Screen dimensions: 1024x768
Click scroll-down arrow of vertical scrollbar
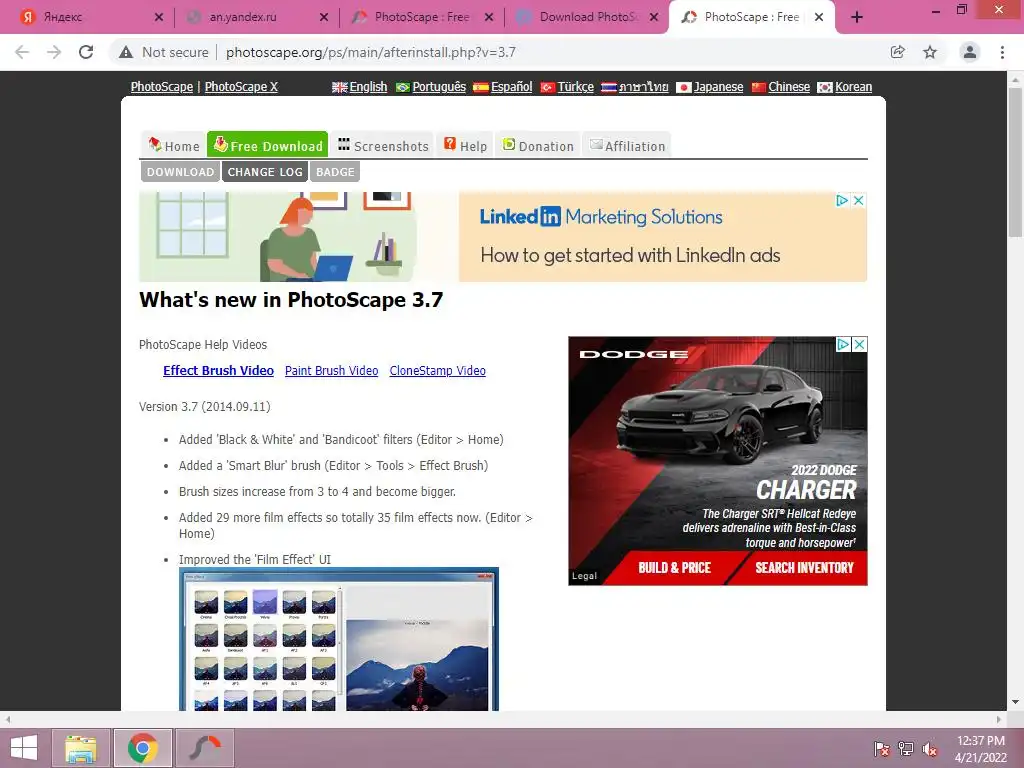[x=1015, y=702]
